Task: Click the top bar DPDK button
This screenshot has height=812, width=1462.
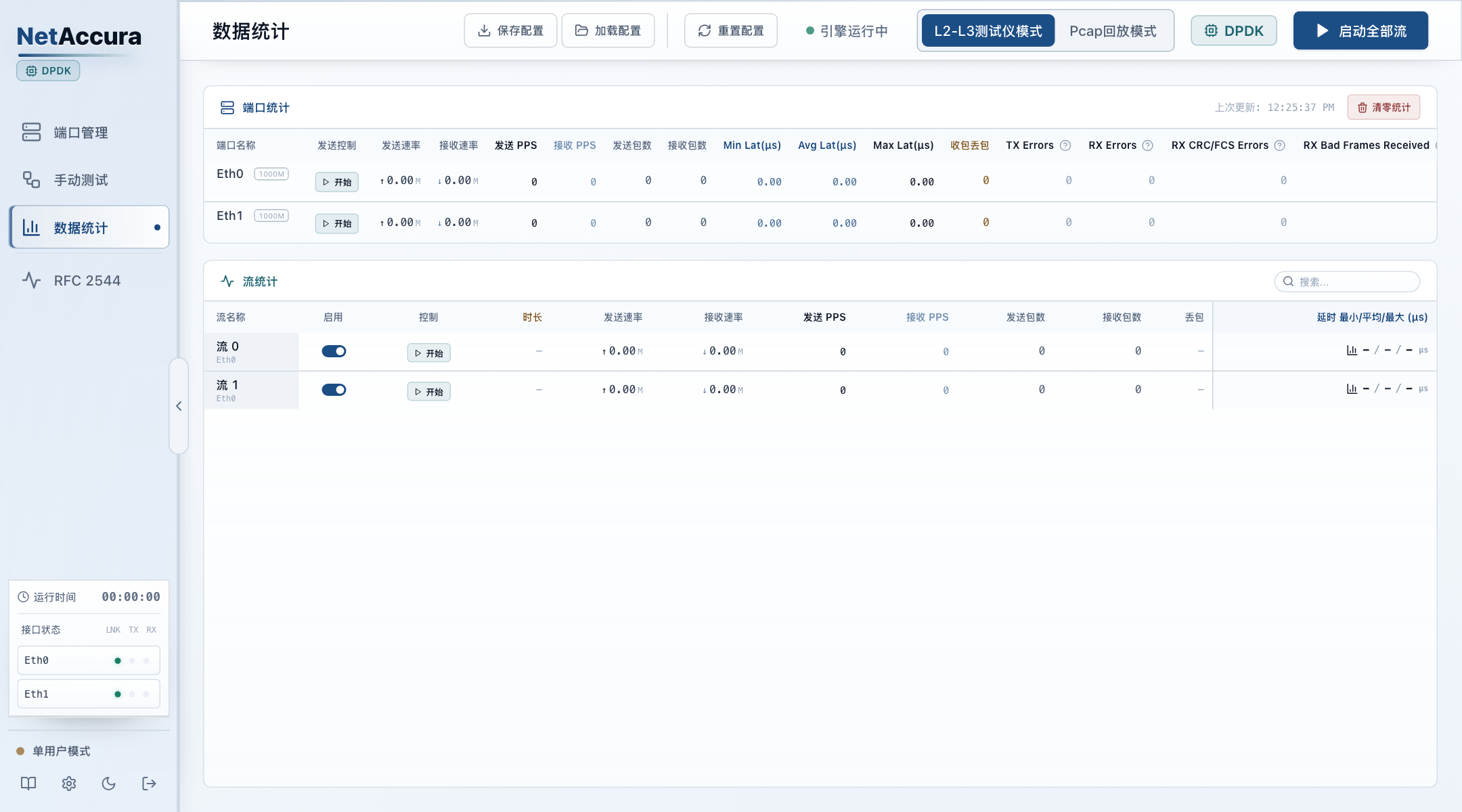Action: click(x=1234, y=30)
